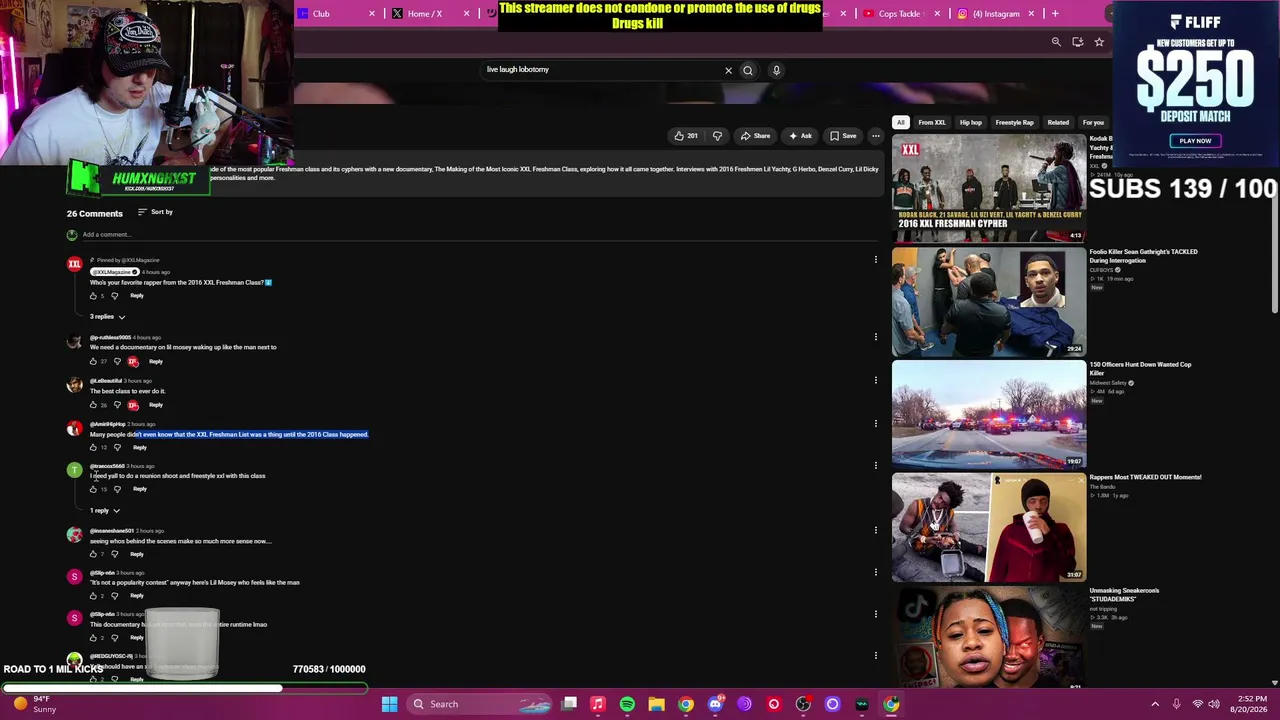Select the All filter chip
The height and width of the screenshot is (720, 1280).
[900, 122]
